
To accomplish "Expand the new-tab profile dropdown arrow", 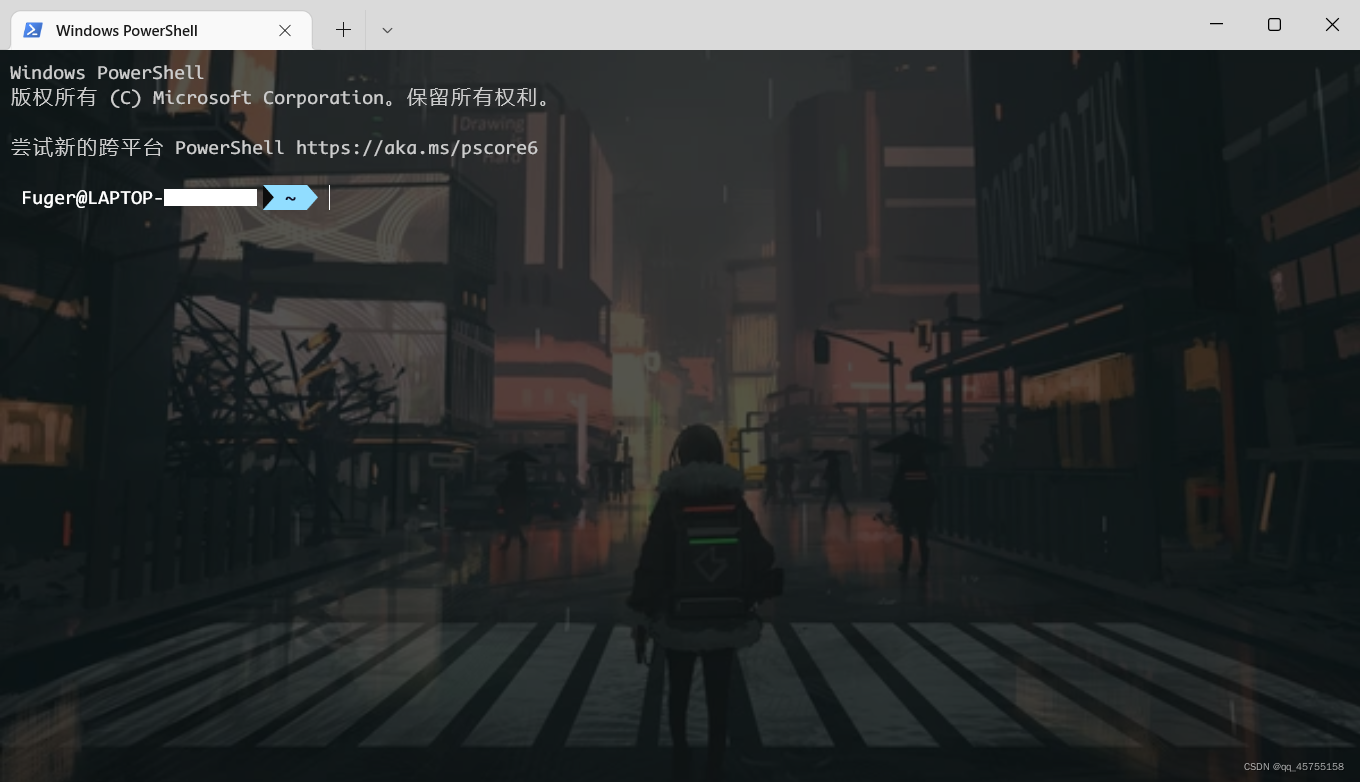I will point(387,30).
